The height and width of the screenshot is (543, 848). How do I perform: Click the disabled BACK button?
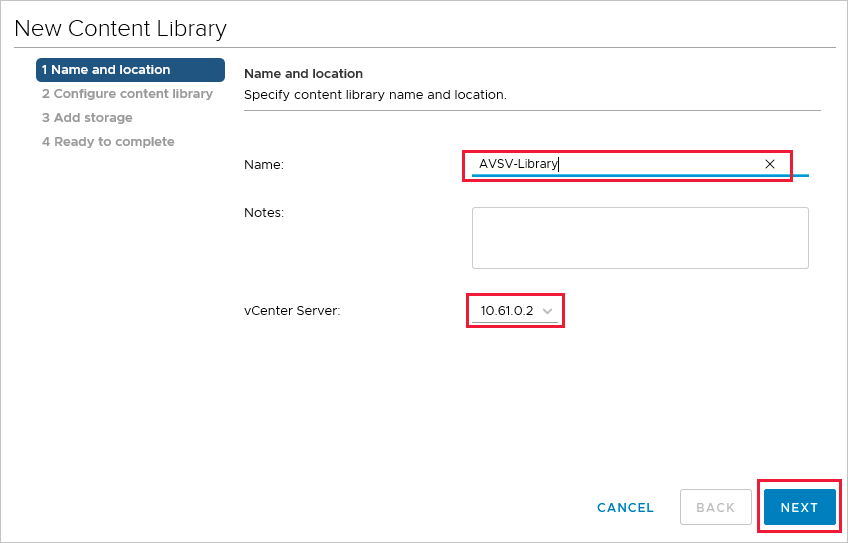pyautogui.click(x=716, y=507)
